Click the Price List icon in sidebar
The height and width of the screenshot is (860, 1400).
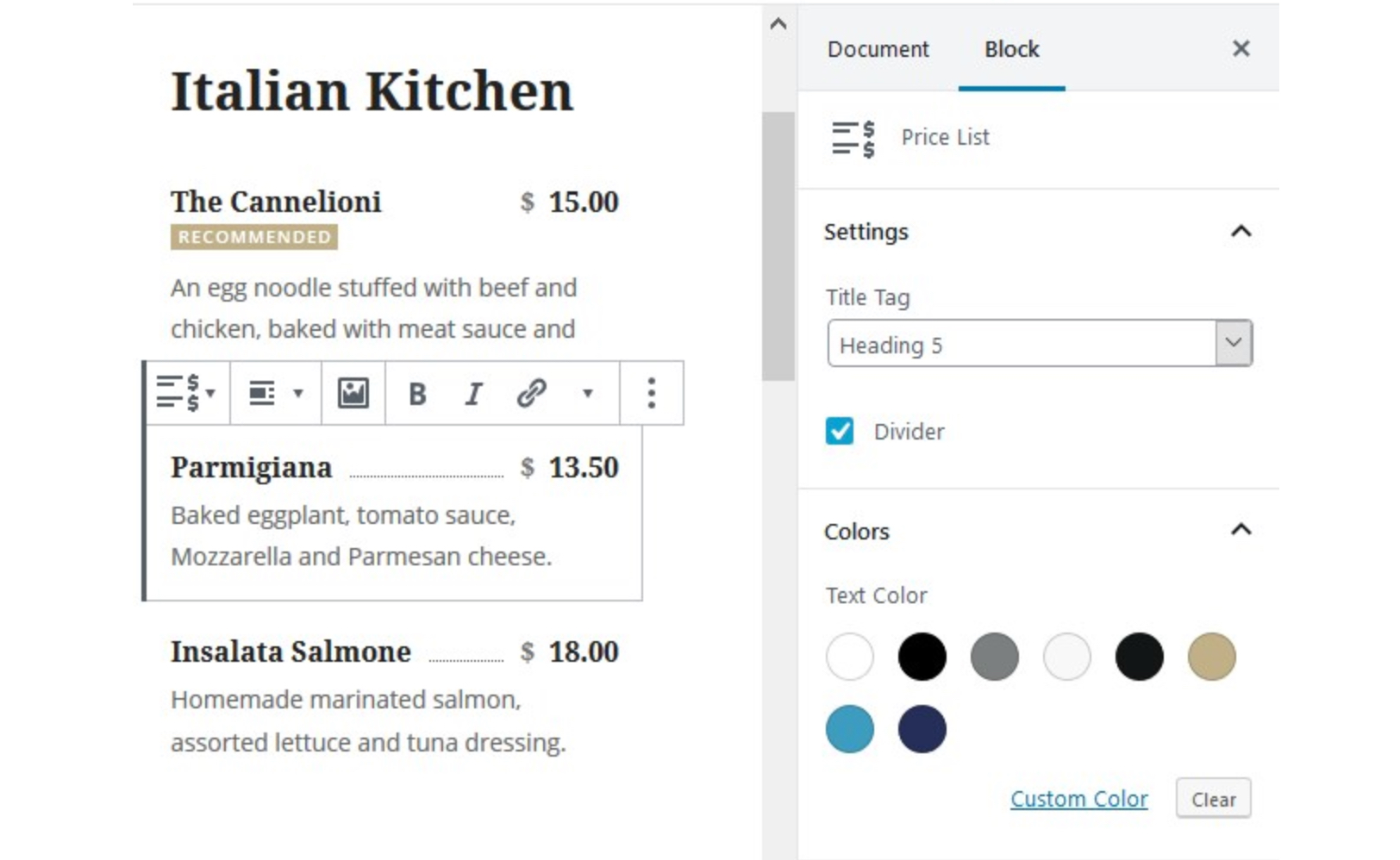pyautogui.click(x=853, y=139)
